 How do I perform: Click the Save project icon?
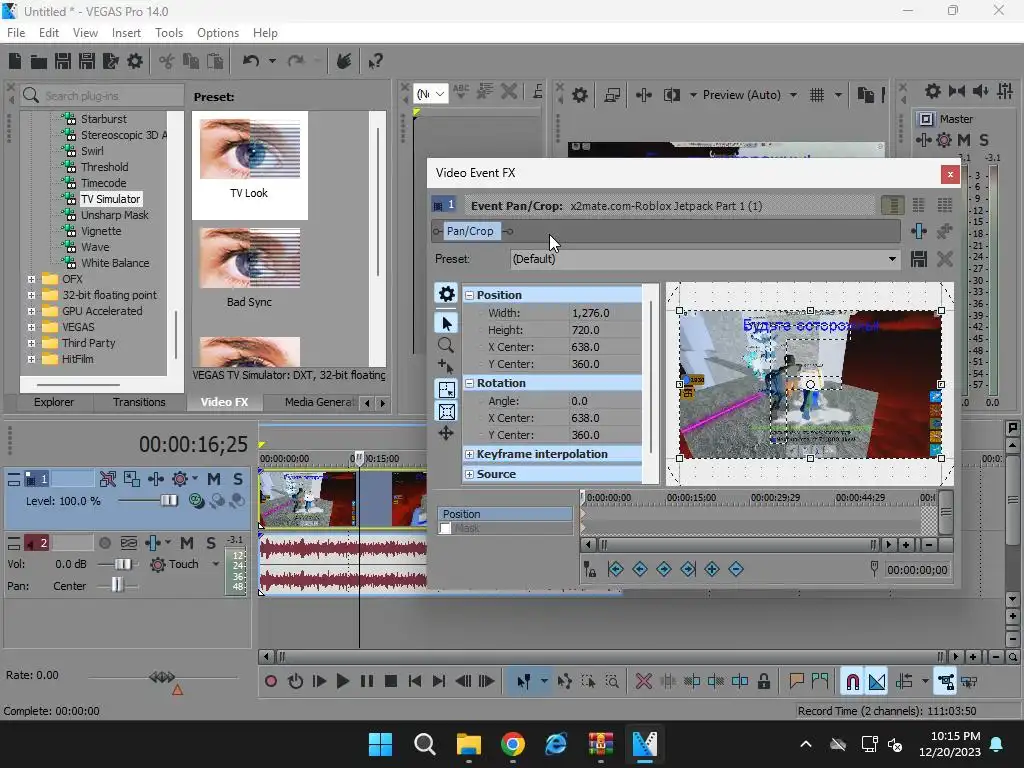tap(63, 61)
